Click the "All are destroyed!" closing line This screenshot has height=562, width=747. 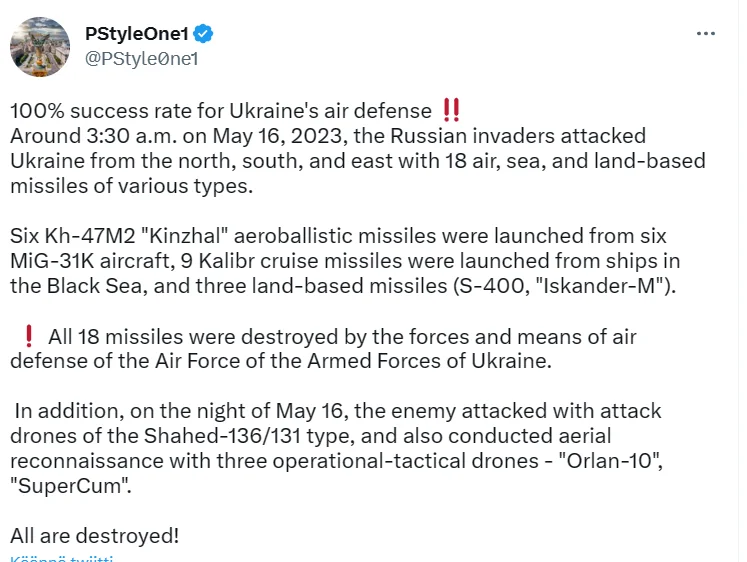pos(95,535)
